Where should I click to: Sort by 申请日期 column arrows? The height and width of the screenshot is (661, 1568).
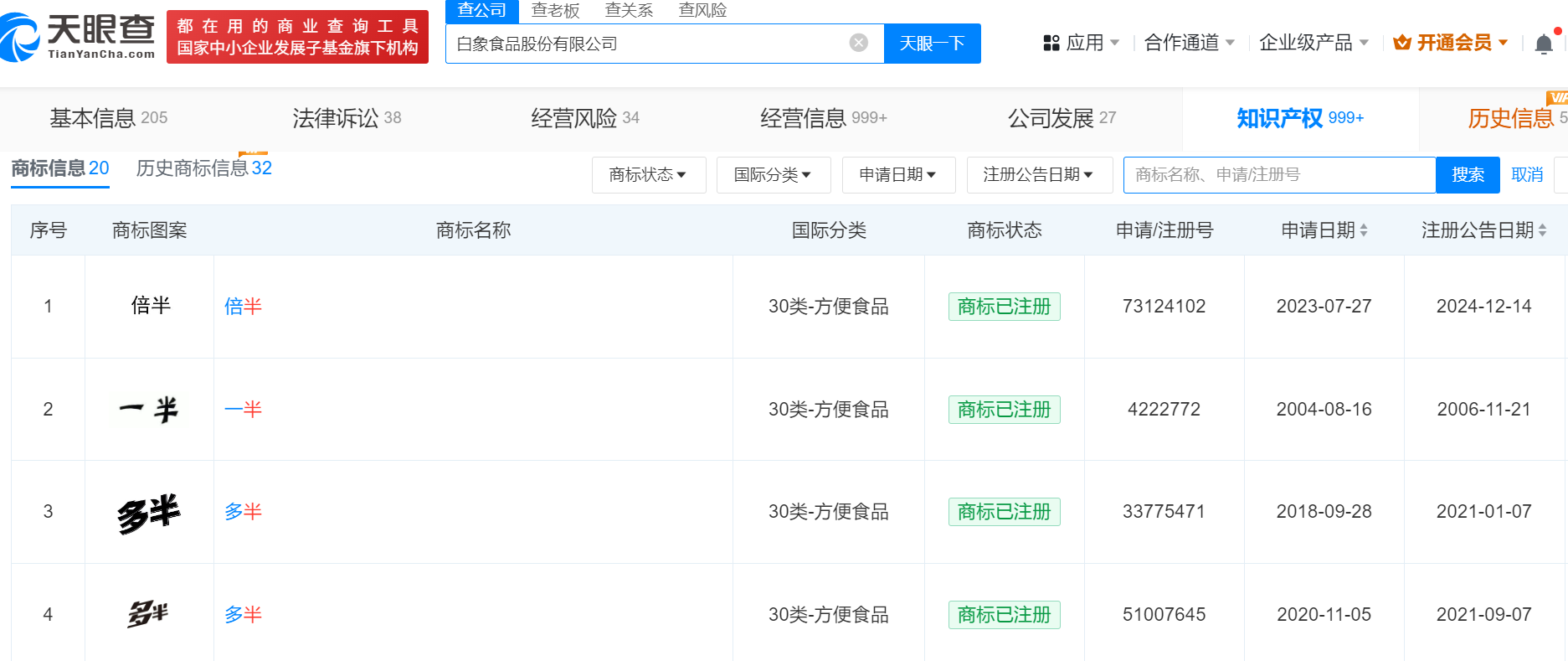click(1364, 230)
